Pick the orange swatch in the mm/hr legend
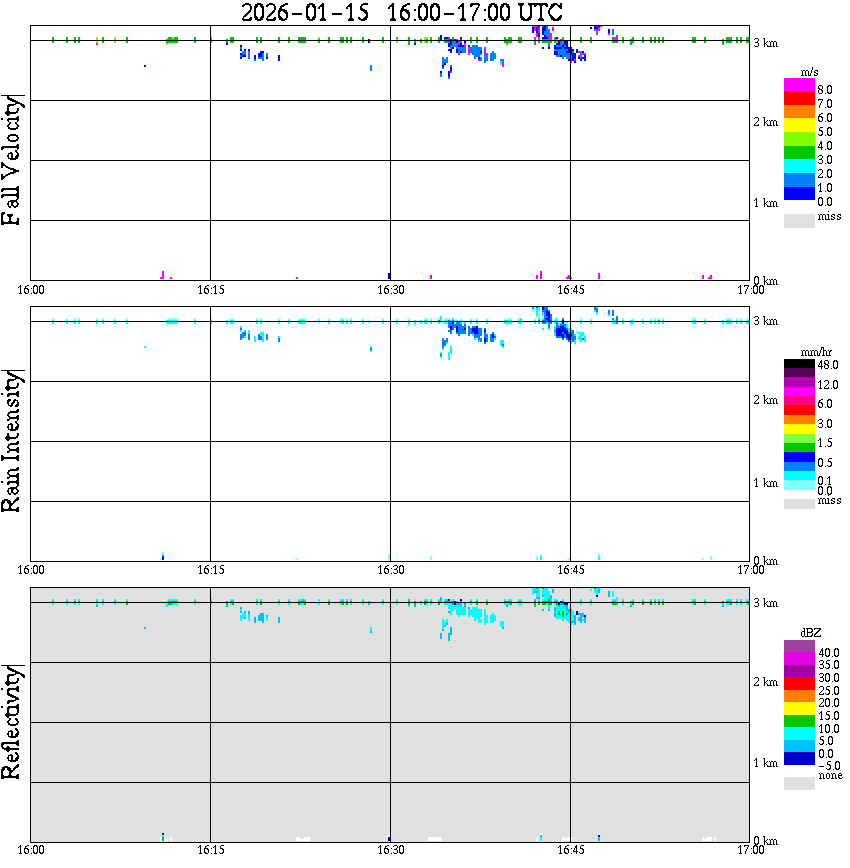Screen dimensions: 850x868 point(799,420)
